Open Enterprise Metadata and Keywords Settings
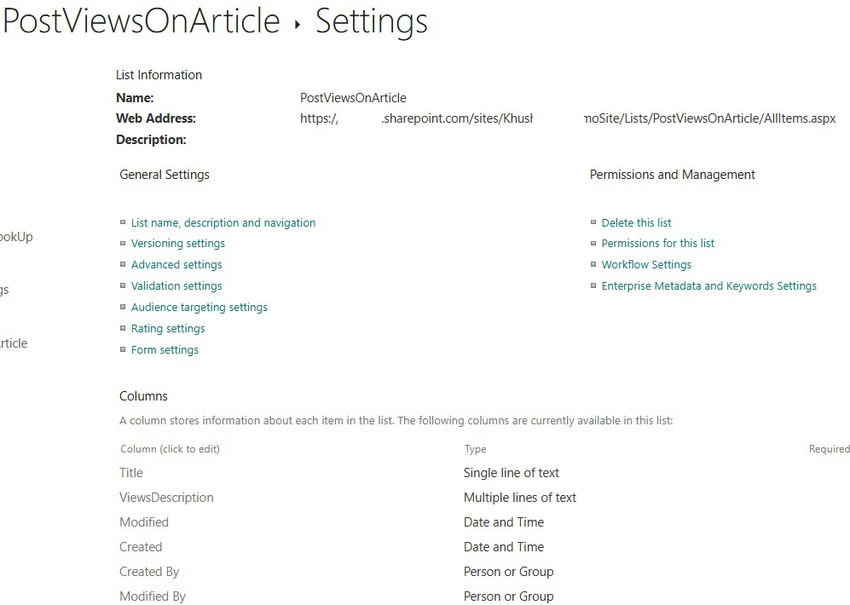Screen dimensions: 850x605 (709, 285)
